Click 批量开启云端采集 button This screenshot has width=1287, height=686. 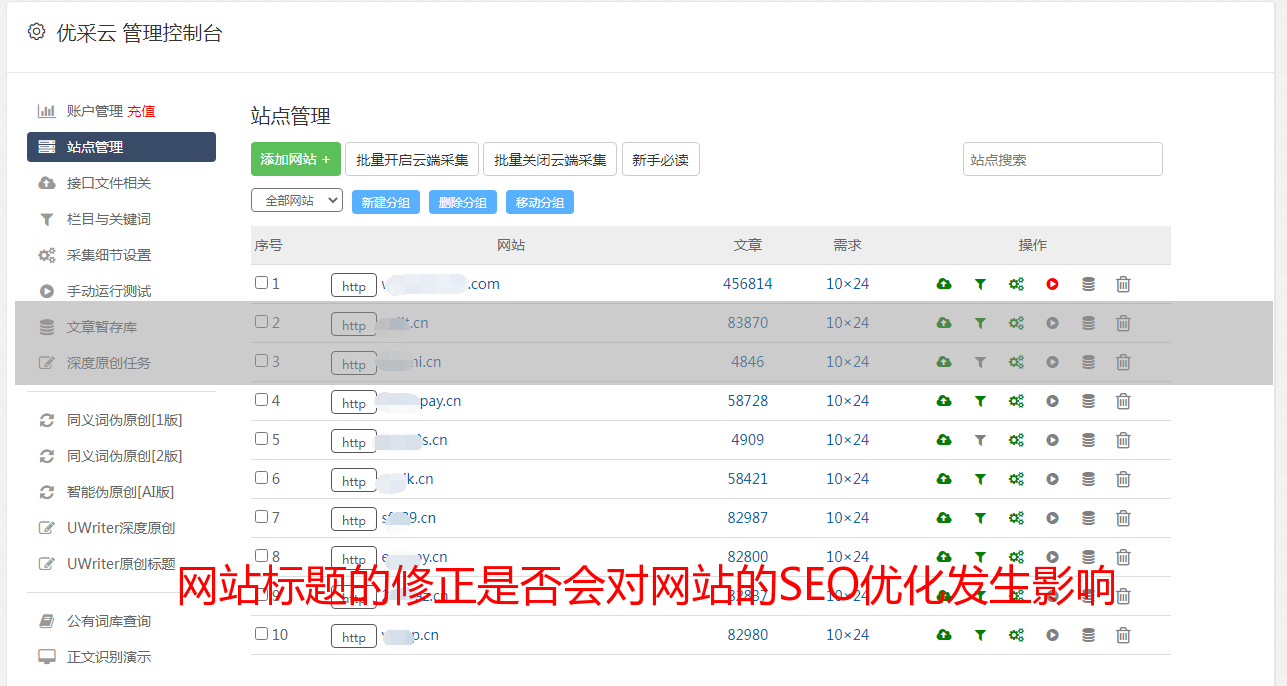point(412,159)
